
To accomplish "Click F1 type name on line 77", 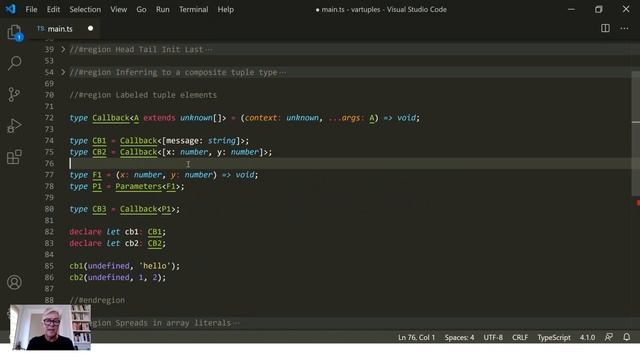I will click(x=97, y=175).
